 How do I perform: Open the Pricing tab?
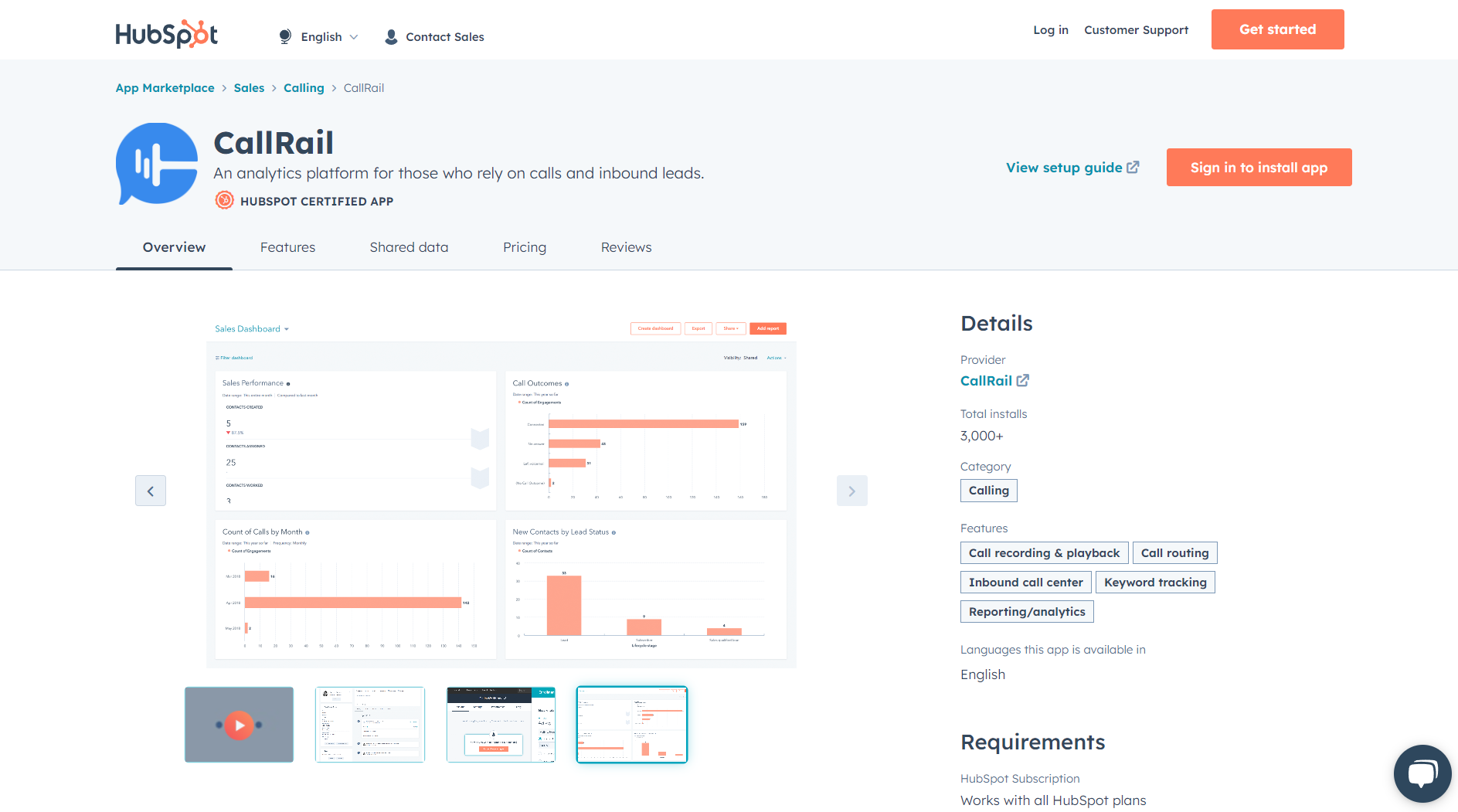click(x=525, y=247)
